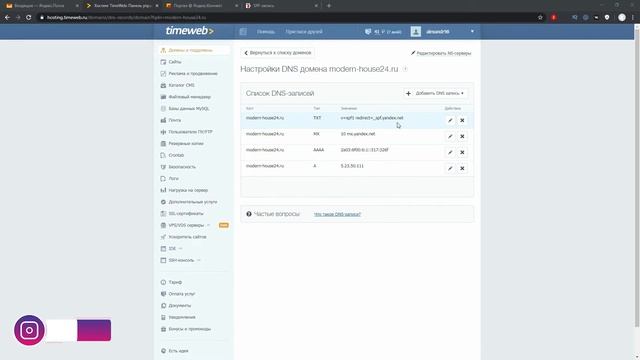Open Файловый менеджер
The image size is (640, 360).
tap(189, 97)
